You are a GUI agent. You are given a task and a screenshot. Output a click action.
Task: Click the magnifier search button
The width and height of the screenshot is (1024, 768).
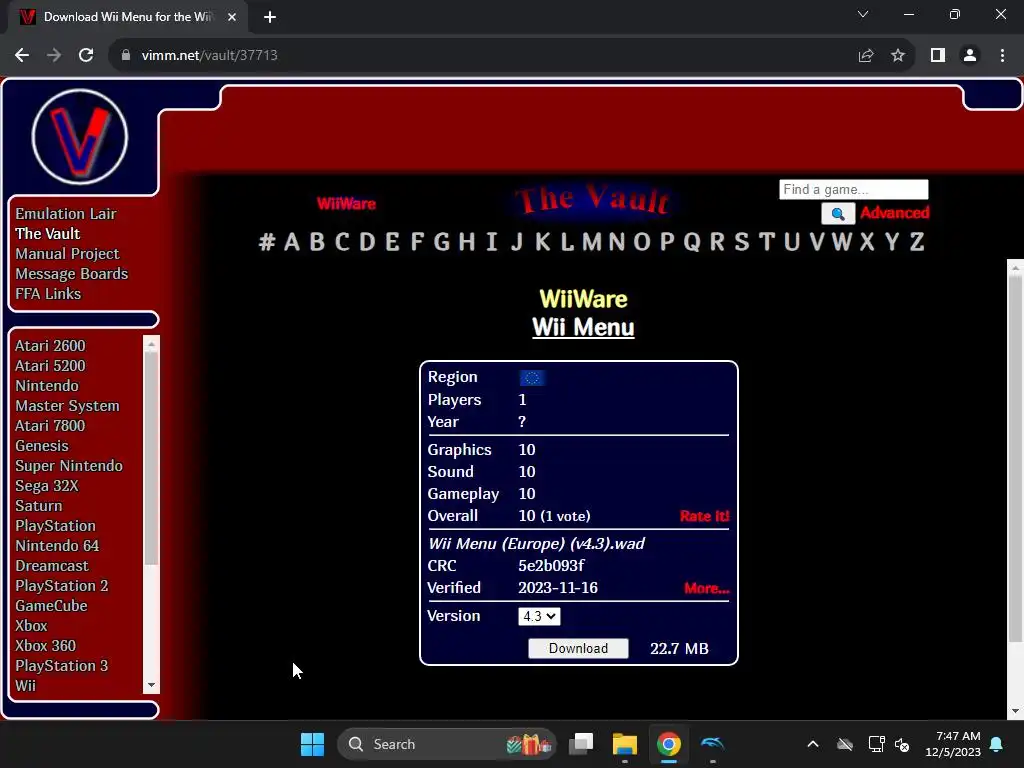(838, 214)
